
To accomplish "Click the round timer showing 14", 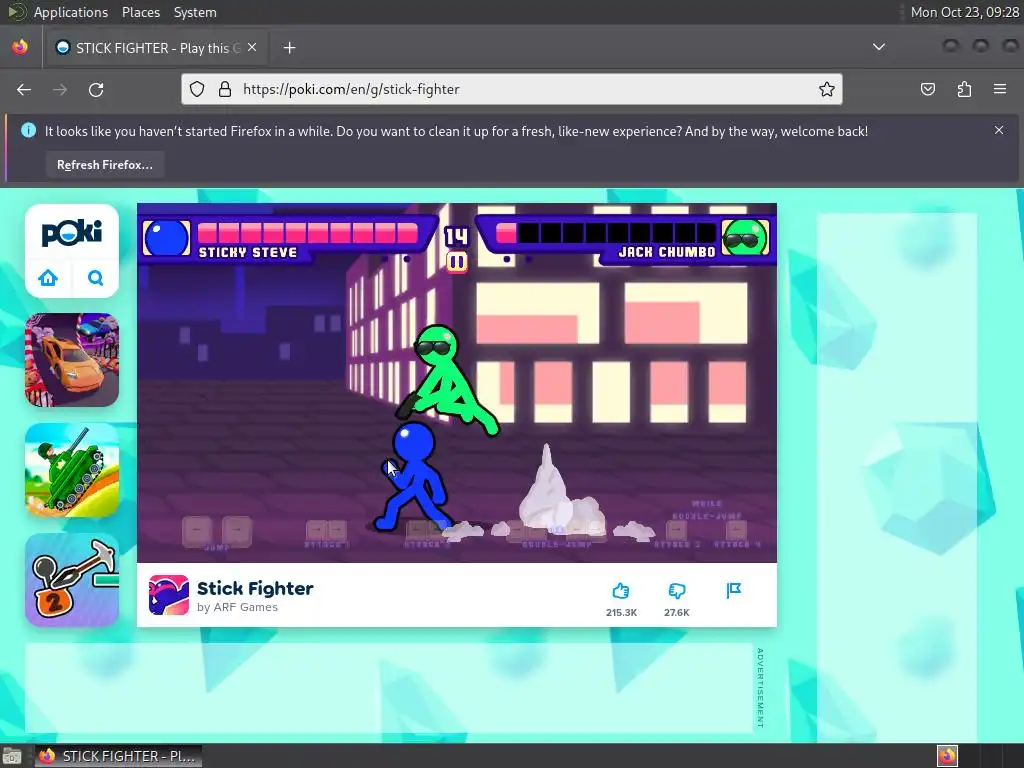I will tap(456, 236).
